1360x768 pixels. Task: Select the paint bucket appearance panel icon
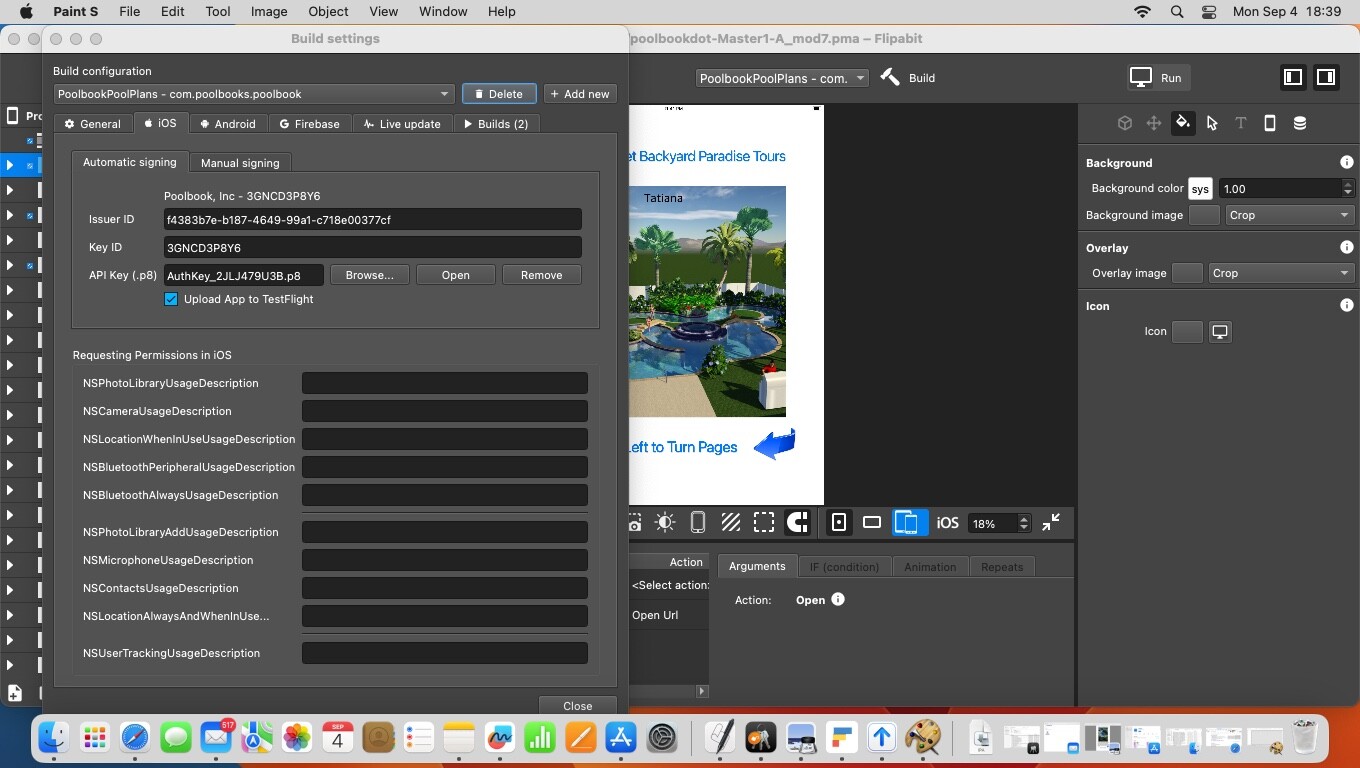tap(1183, 123)
